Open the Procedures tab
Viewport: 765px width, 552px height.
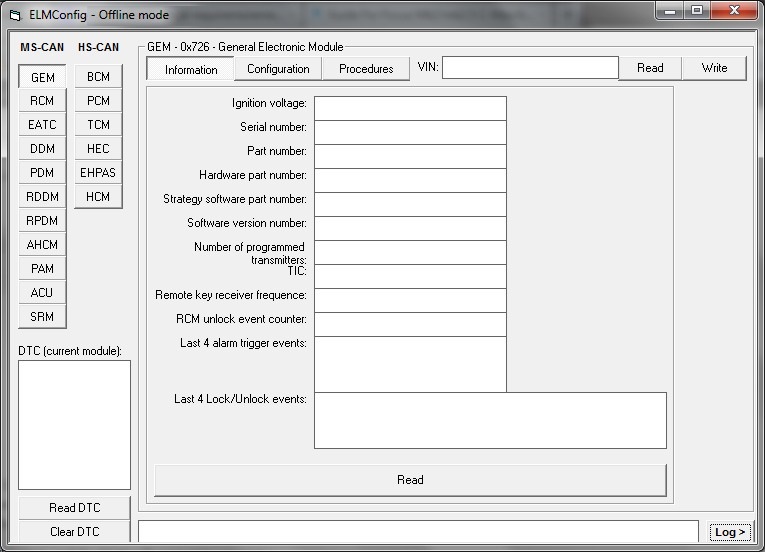pos(366,69)
